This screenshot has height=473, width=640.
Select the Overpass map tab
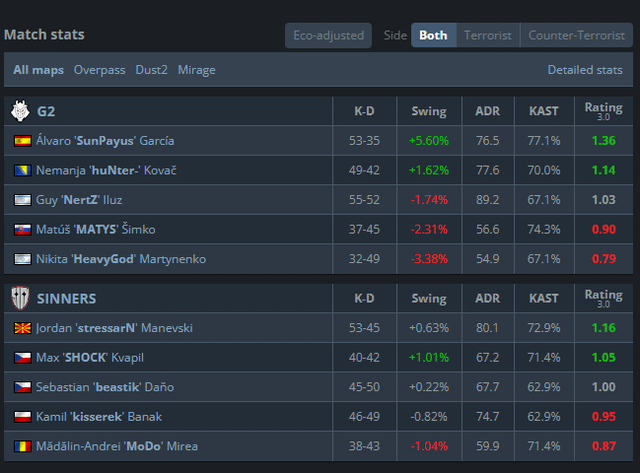click(100, 70)
